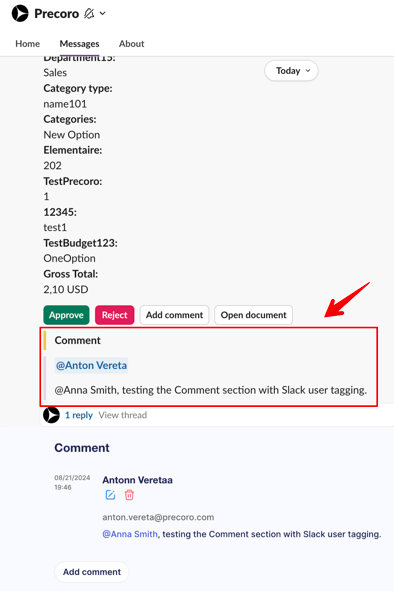Viewport: 394px width, 591px height.
Task: Open the Home tab
Action: (x=28, y=44)
